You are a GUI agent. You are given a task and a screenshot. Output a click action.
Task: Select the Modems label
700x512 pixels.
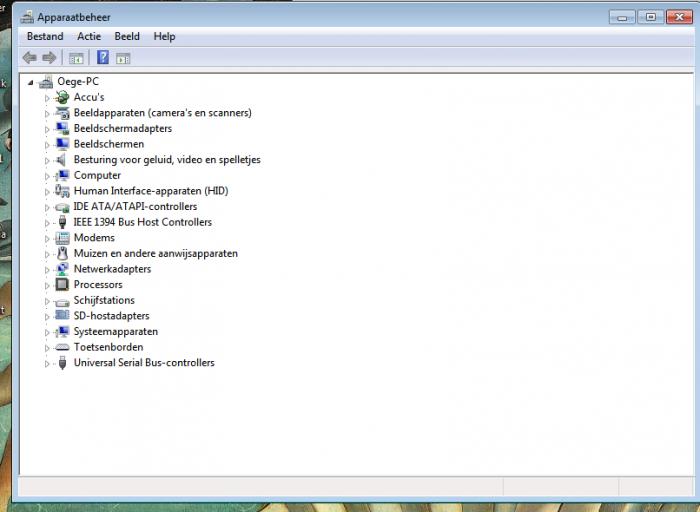94,238
